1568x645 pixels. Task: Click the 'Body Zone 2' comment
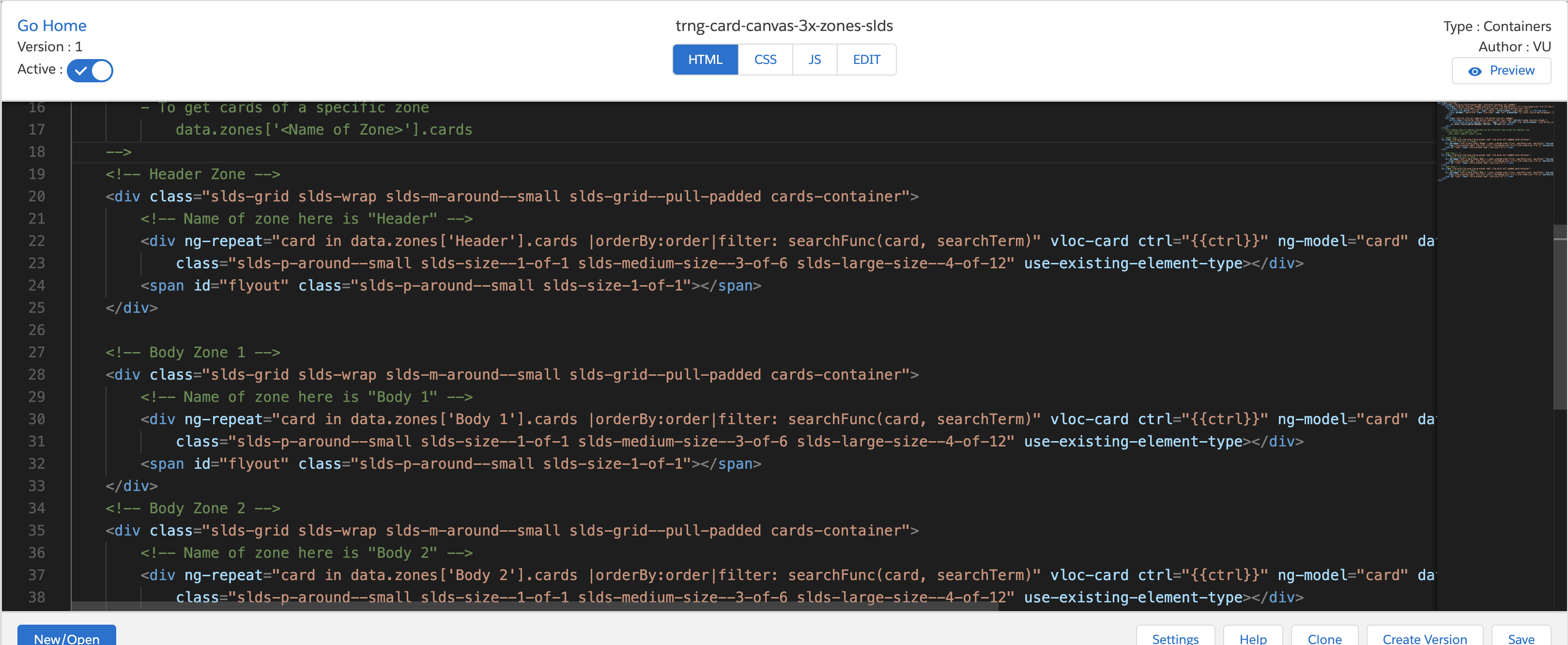pyautogui.click(x=193, y=508)
